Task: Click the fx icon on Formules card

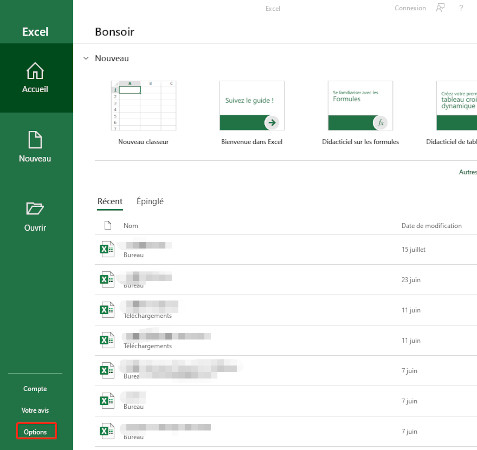Action: [x=380, y=123]
